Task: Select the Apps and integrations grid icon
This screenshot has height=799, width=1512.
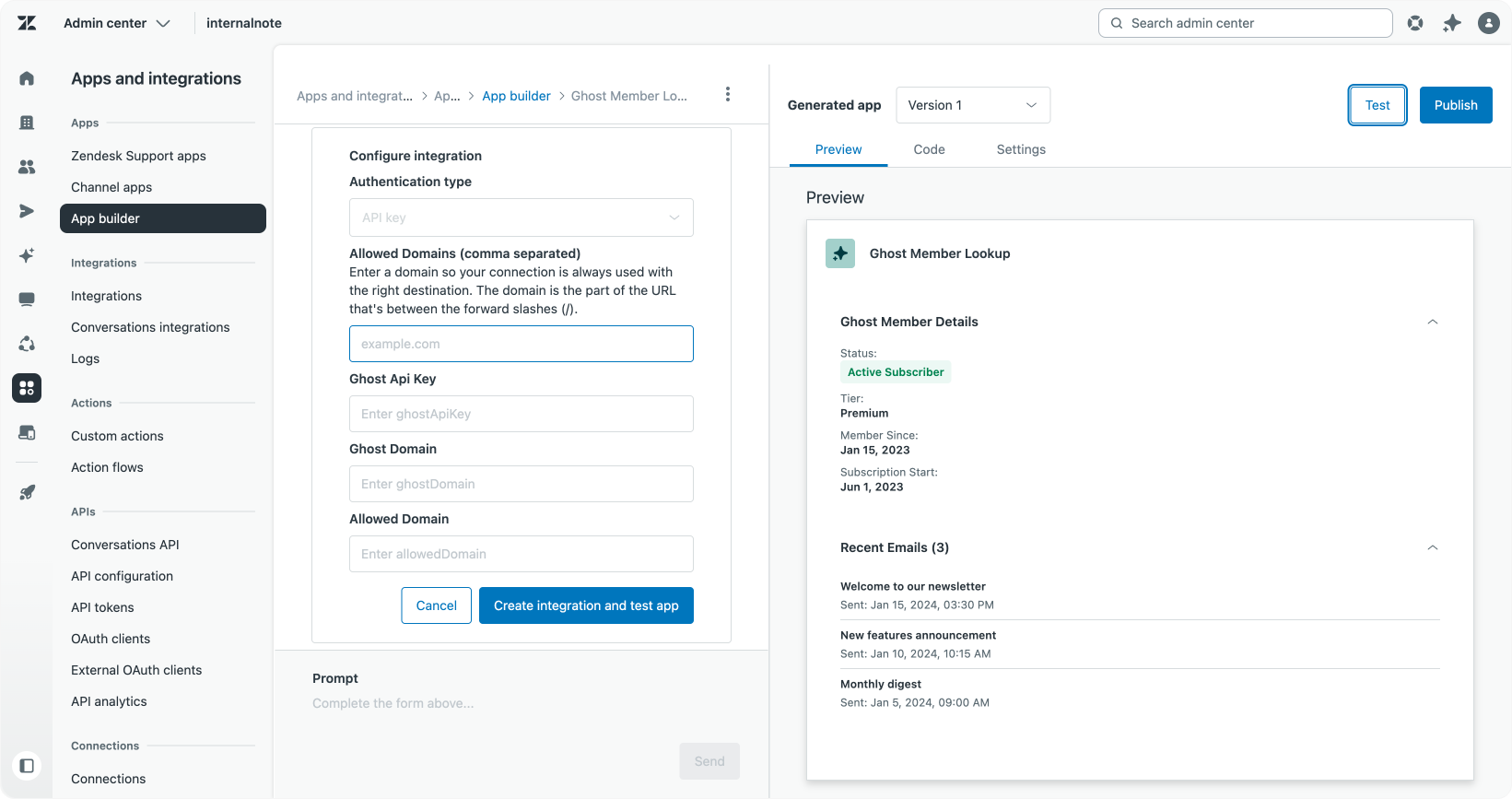Action: click(27, 388)
